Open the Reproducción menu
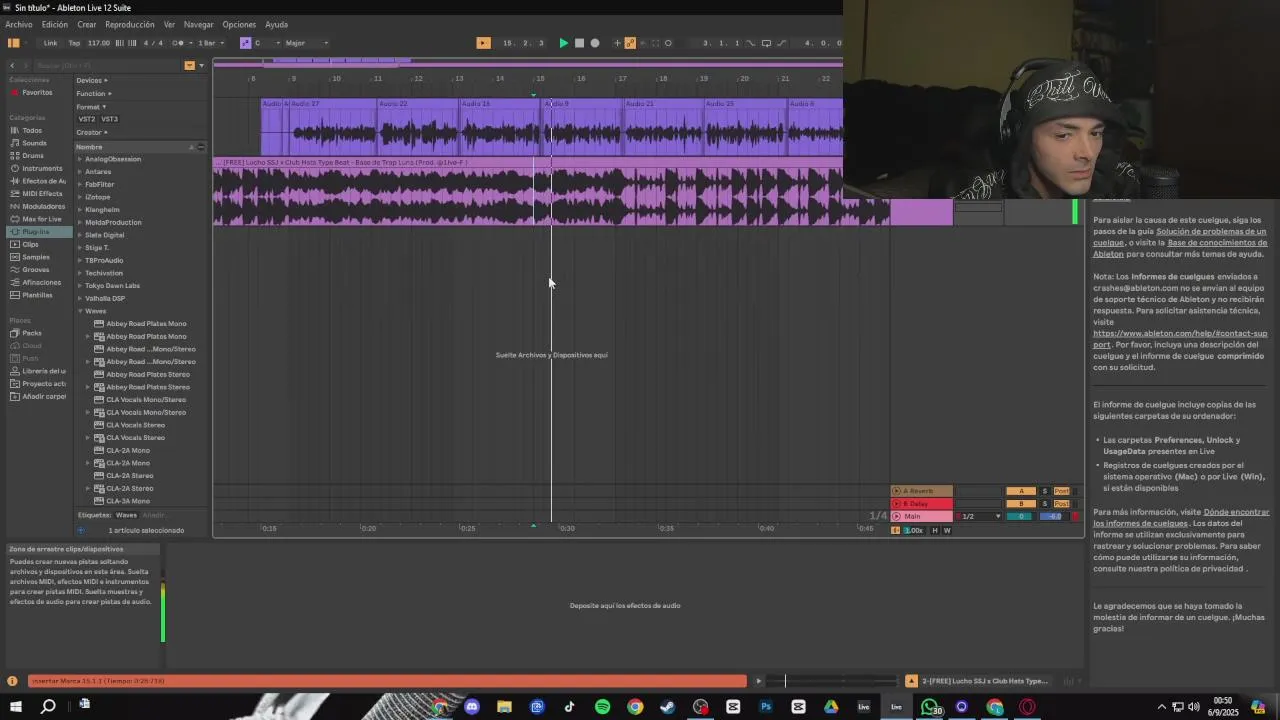Viewport: 1280px width, 720px height. coord(130,24)
